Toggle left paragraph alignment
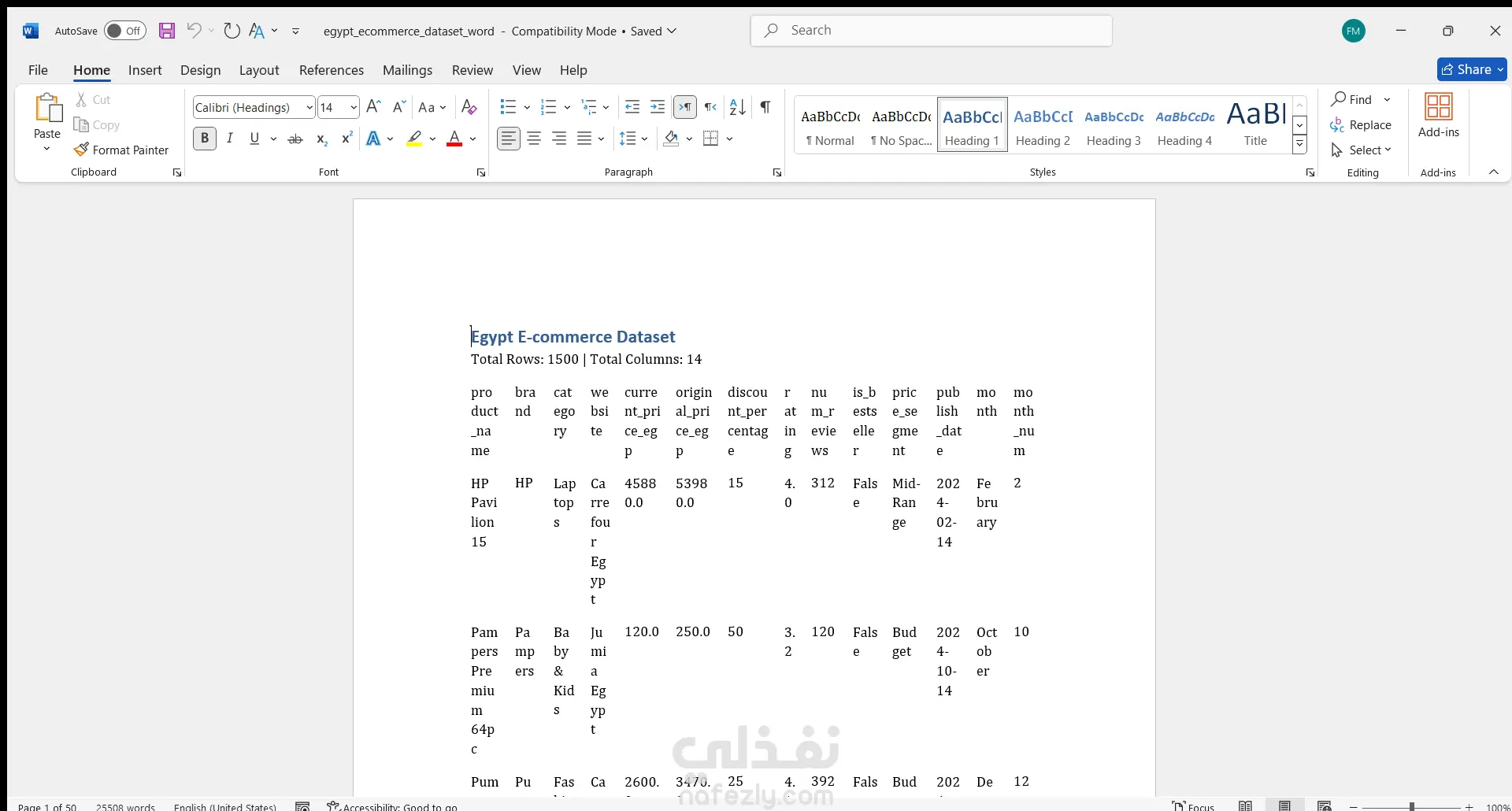The height and width of the screenshot is (811, 1512). [509, 139]
